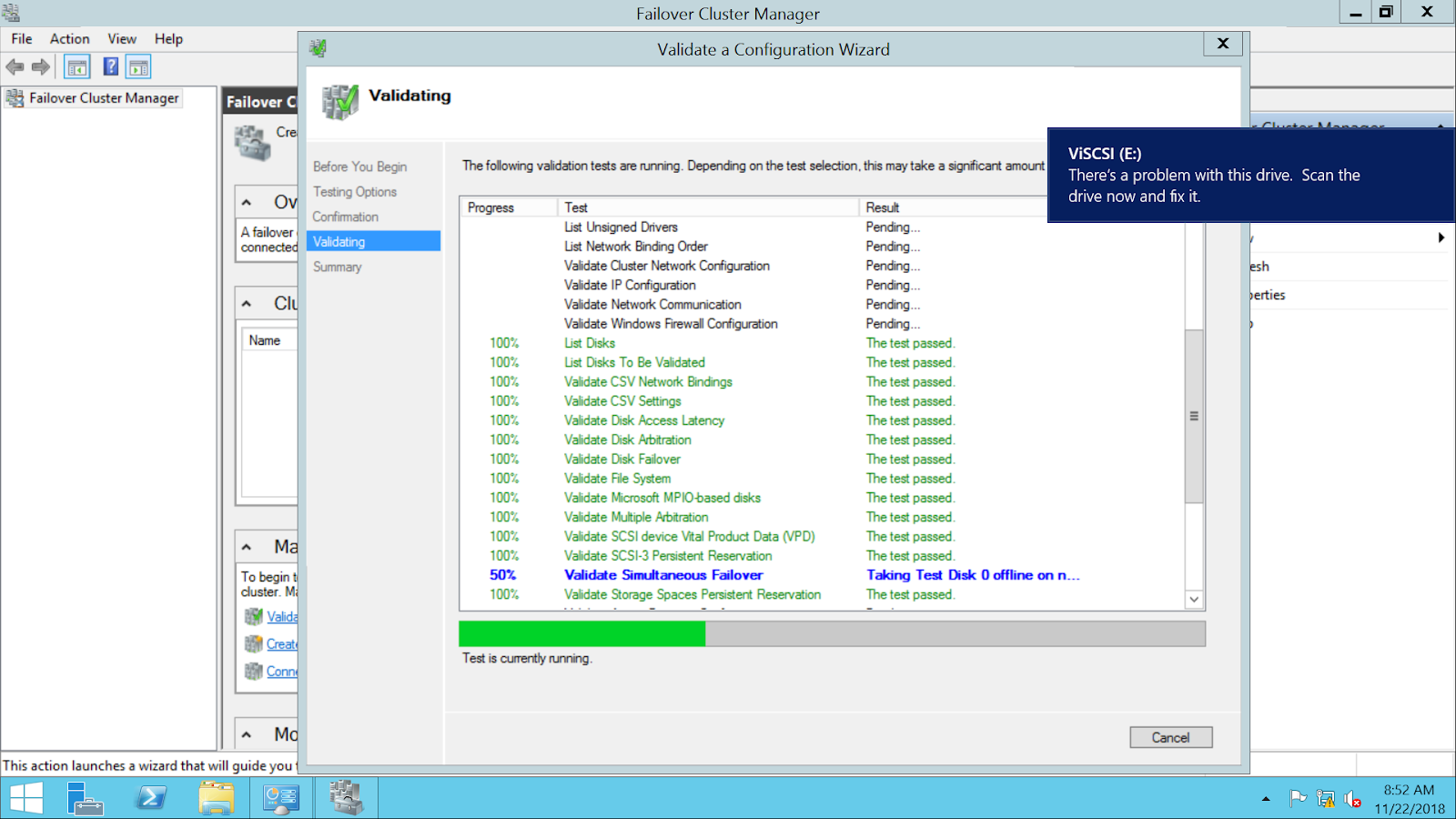Toggle the Show/Hide Console Tree toolbar icon
This screenshot has height=819, width=1456.
77,66
